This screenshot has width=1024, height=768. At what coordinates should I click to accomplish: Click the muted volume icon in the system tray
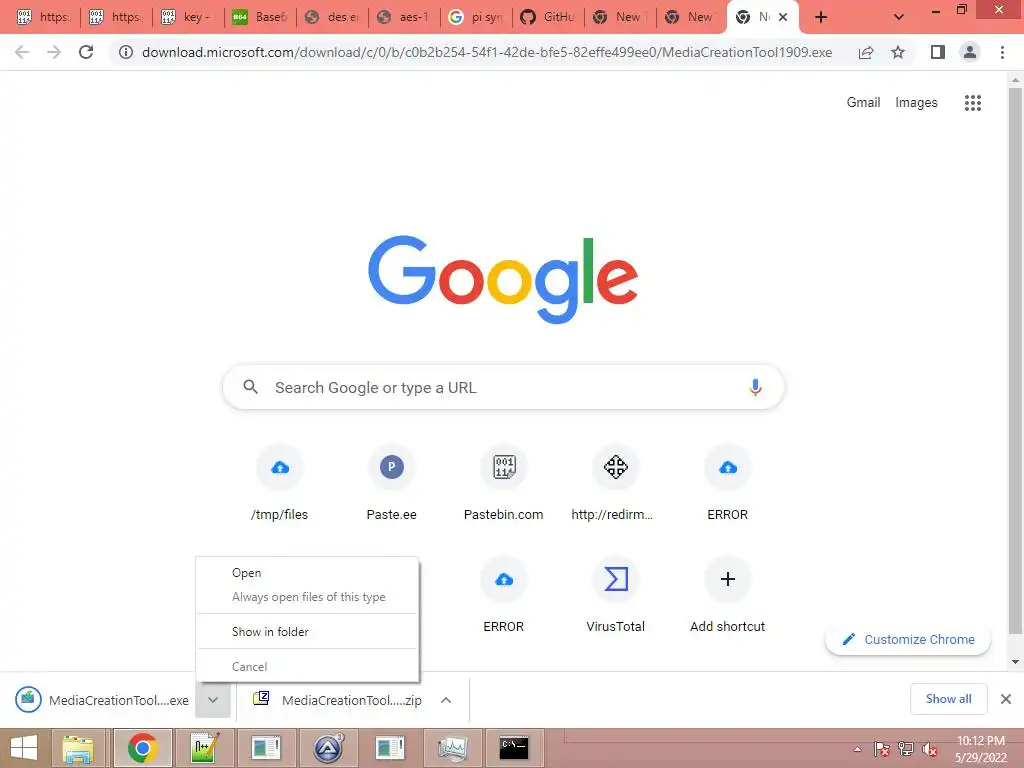929,750
